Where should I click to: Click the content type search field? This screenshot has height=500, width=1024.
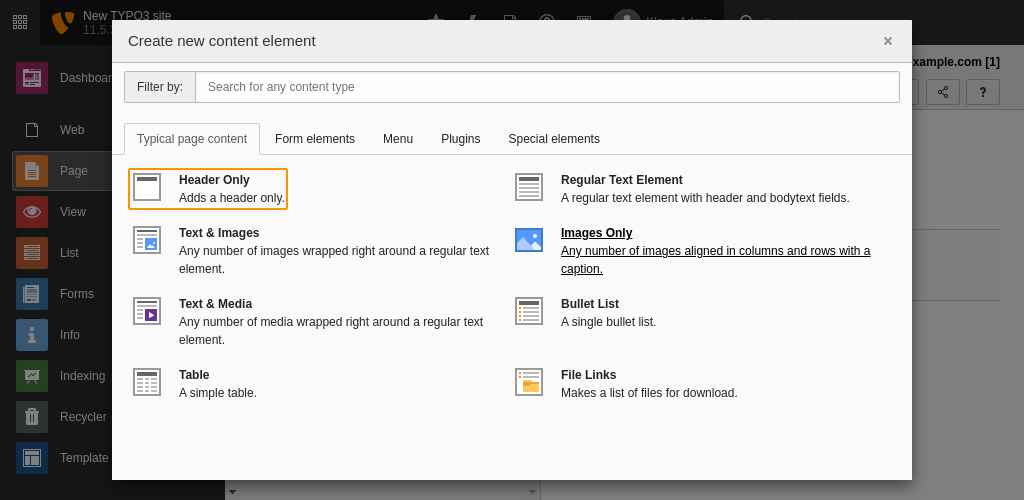547,87
